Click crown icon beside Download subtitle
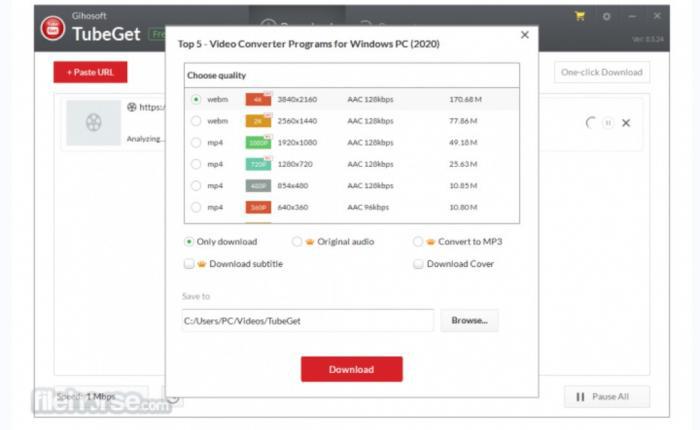700x430 pixels. [x=201, y=264]
